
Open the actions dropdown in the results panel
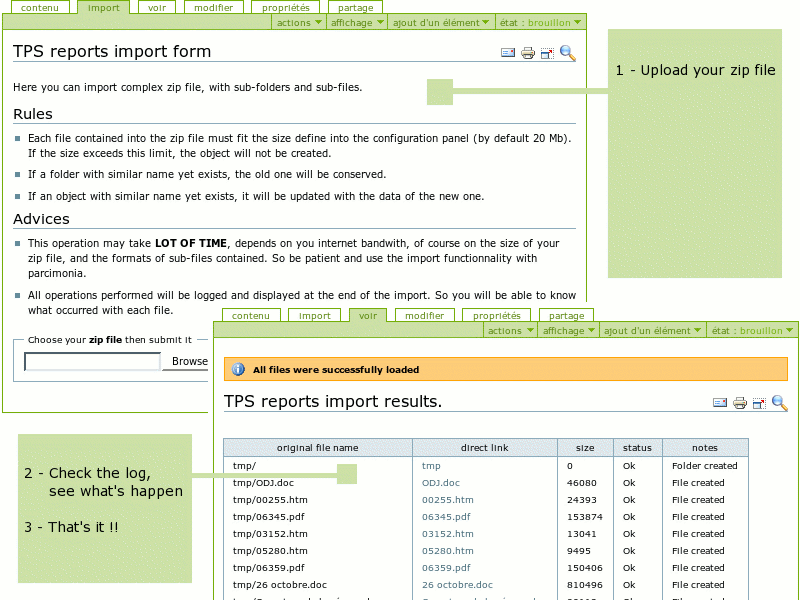click(x=509, y=331)
